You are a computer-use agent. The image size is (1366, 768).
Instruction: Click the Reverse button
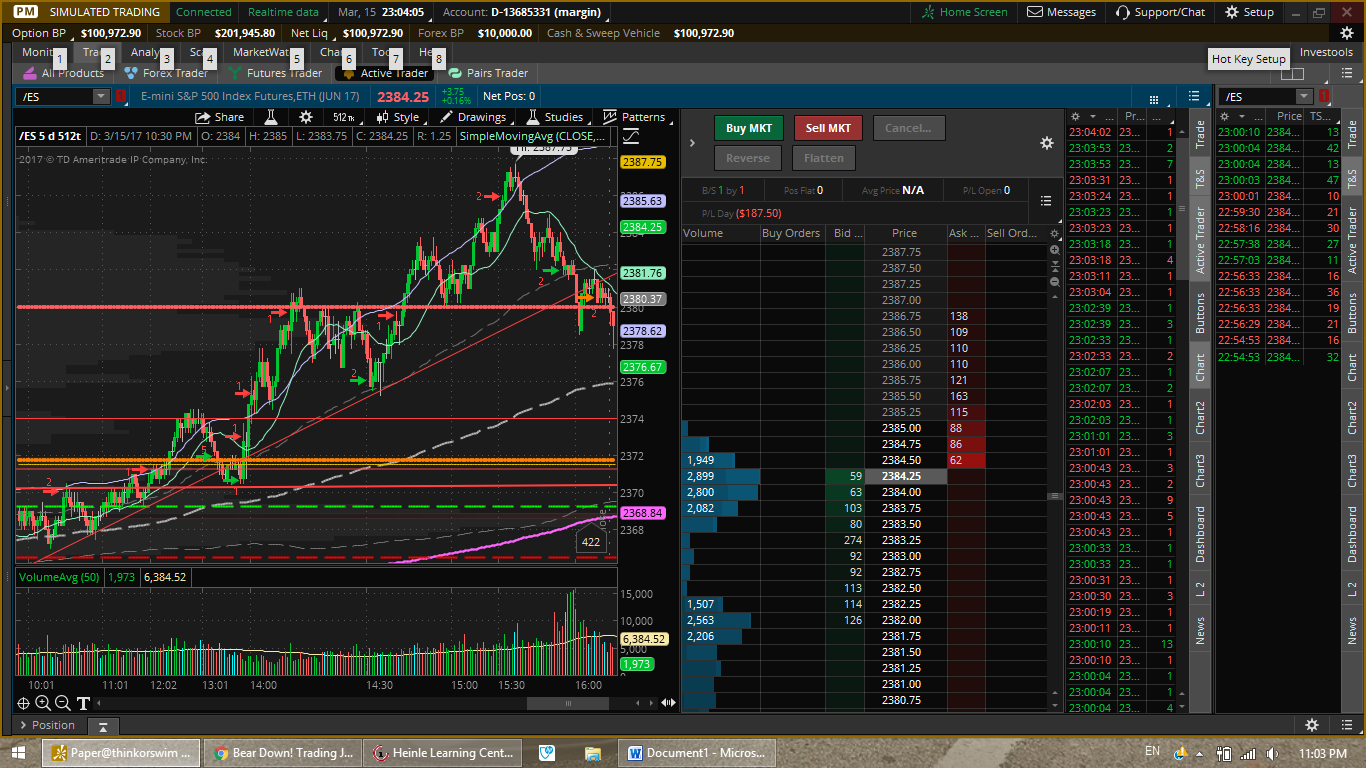748,158
